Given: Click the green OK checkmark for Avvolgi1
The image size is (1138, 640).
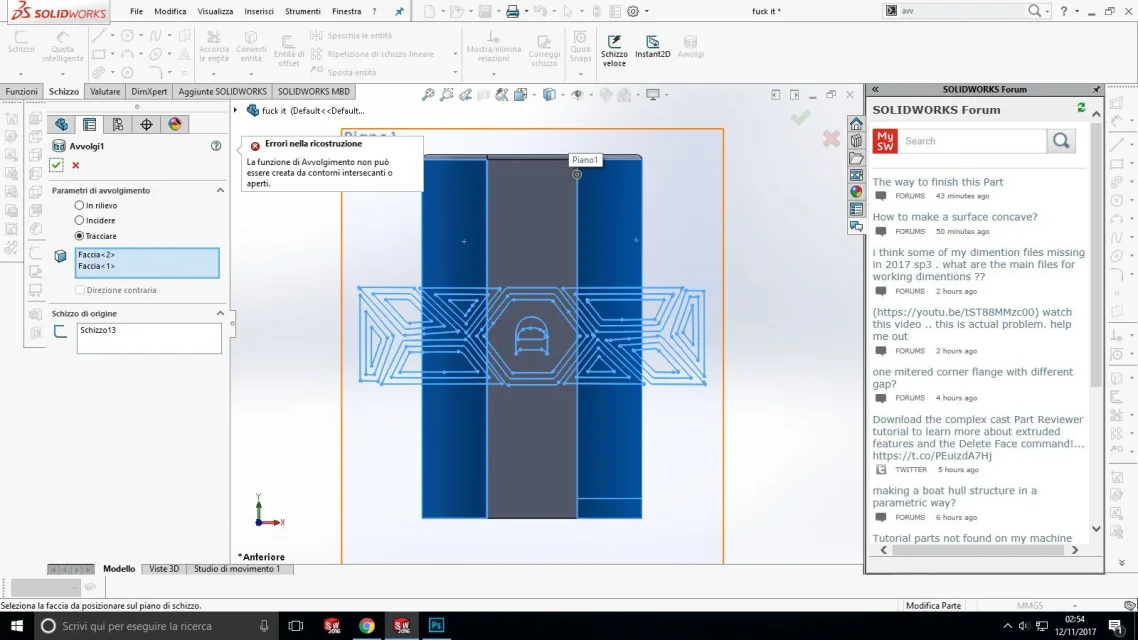Looking at the screenshot, I should (x=57, y=165).
